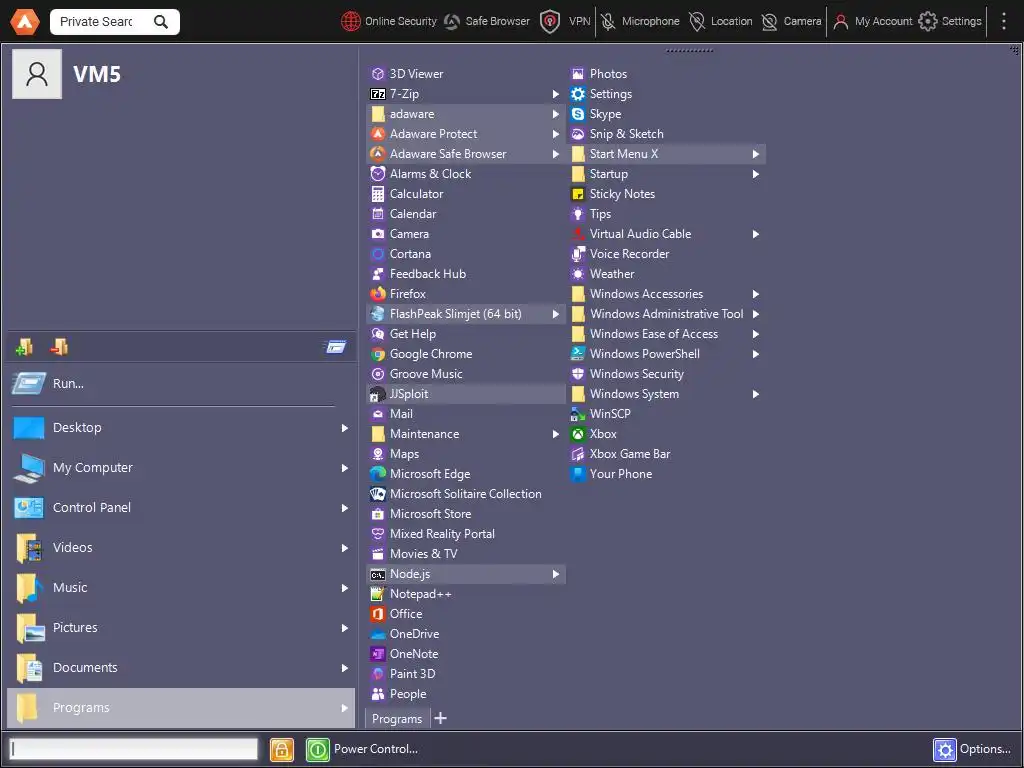Open Windows Security
Screen dimensions: 1024x768
tap(667, 374)
